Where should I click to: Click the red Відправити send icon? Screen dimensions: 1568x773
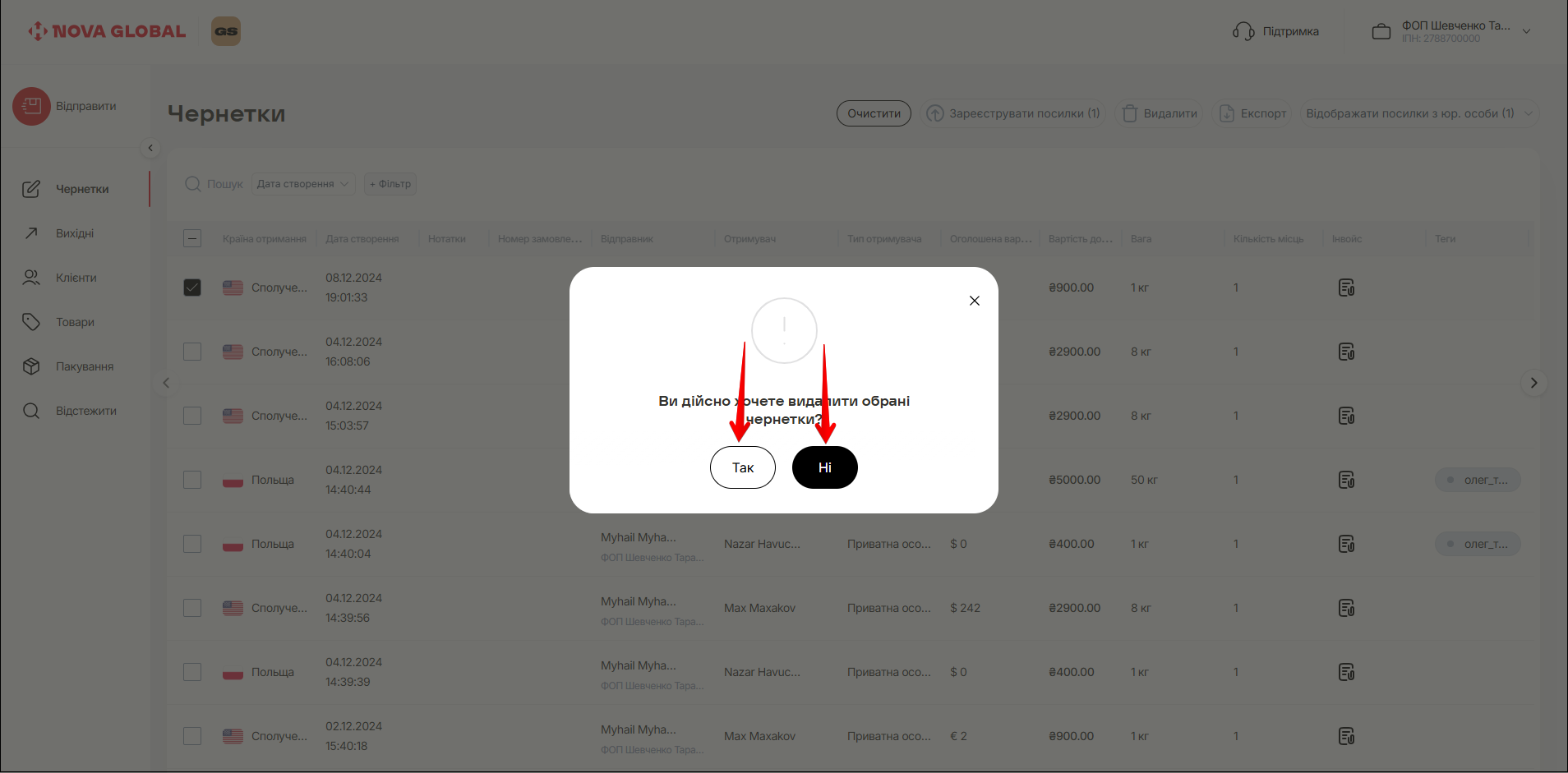click(31, 107)
